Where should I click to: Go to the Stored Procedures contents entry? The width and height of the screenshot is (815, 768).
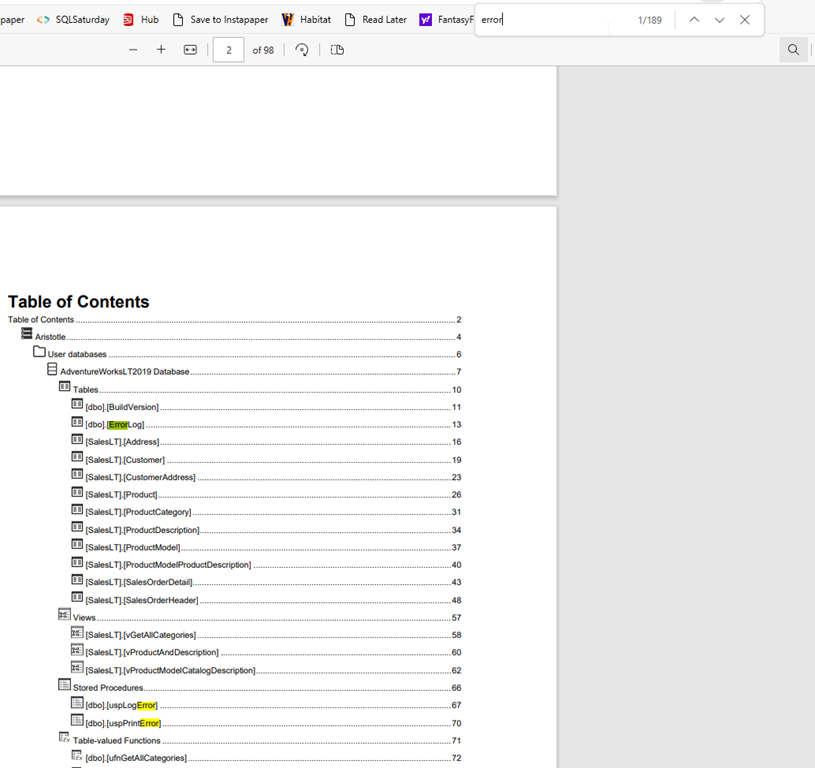pos(107,688)
